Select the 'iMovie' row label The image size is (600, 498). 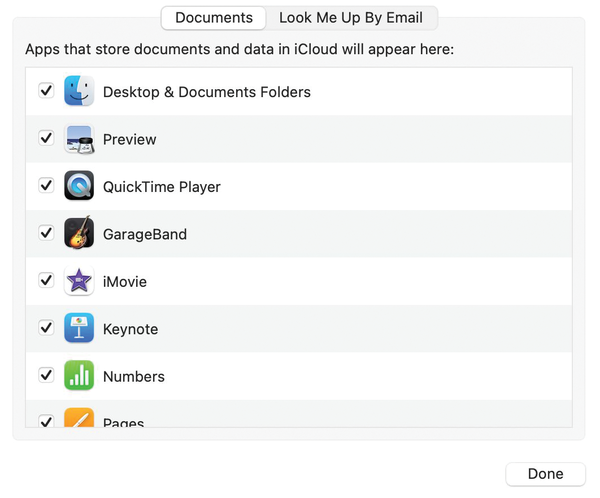pyautogui.click(x=125, y=282)
